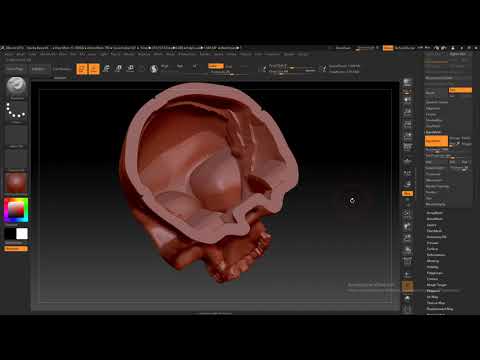Expand the Masking subpalette

433,261
